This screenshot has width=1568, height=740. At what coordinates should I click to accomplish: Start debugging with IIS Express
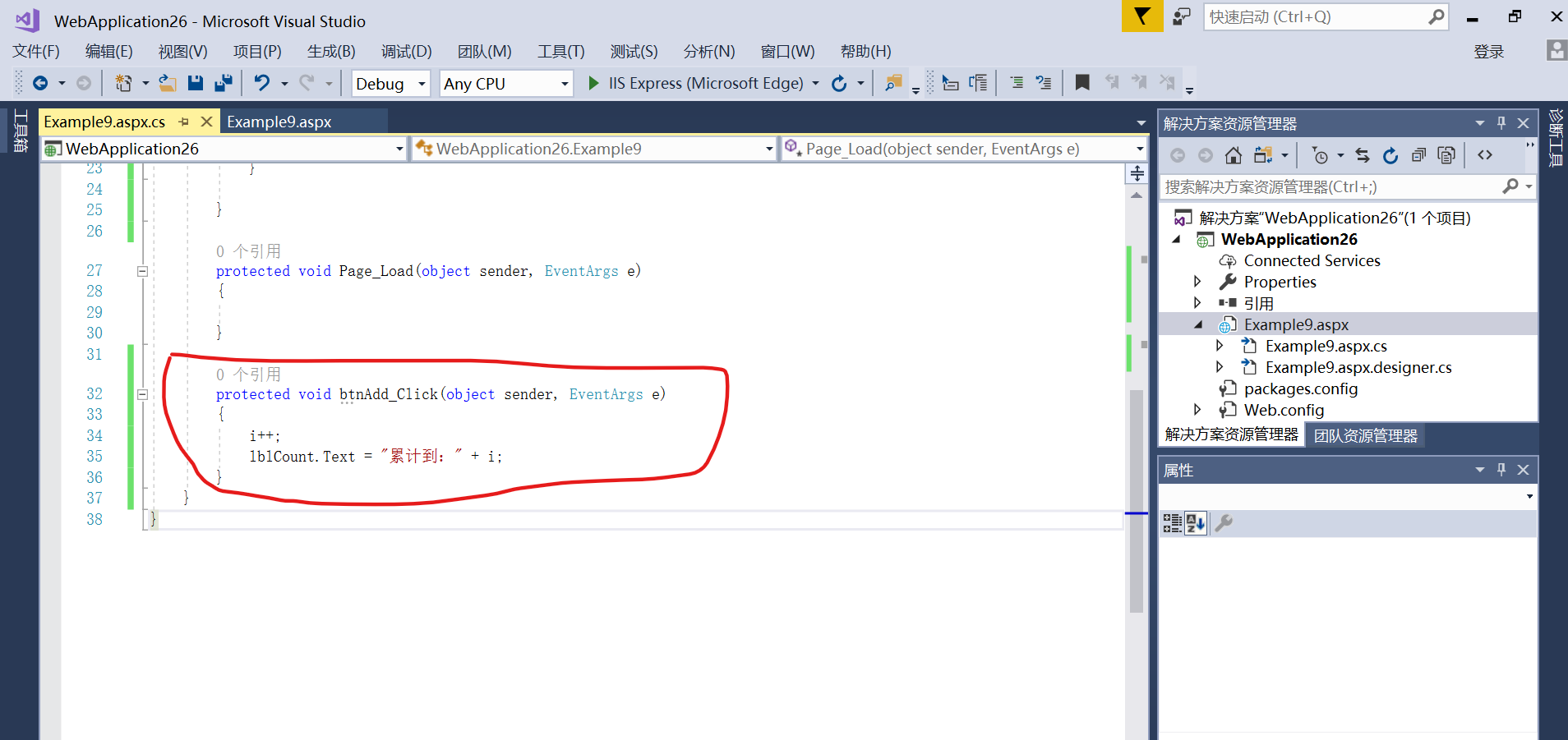(593, 82)
